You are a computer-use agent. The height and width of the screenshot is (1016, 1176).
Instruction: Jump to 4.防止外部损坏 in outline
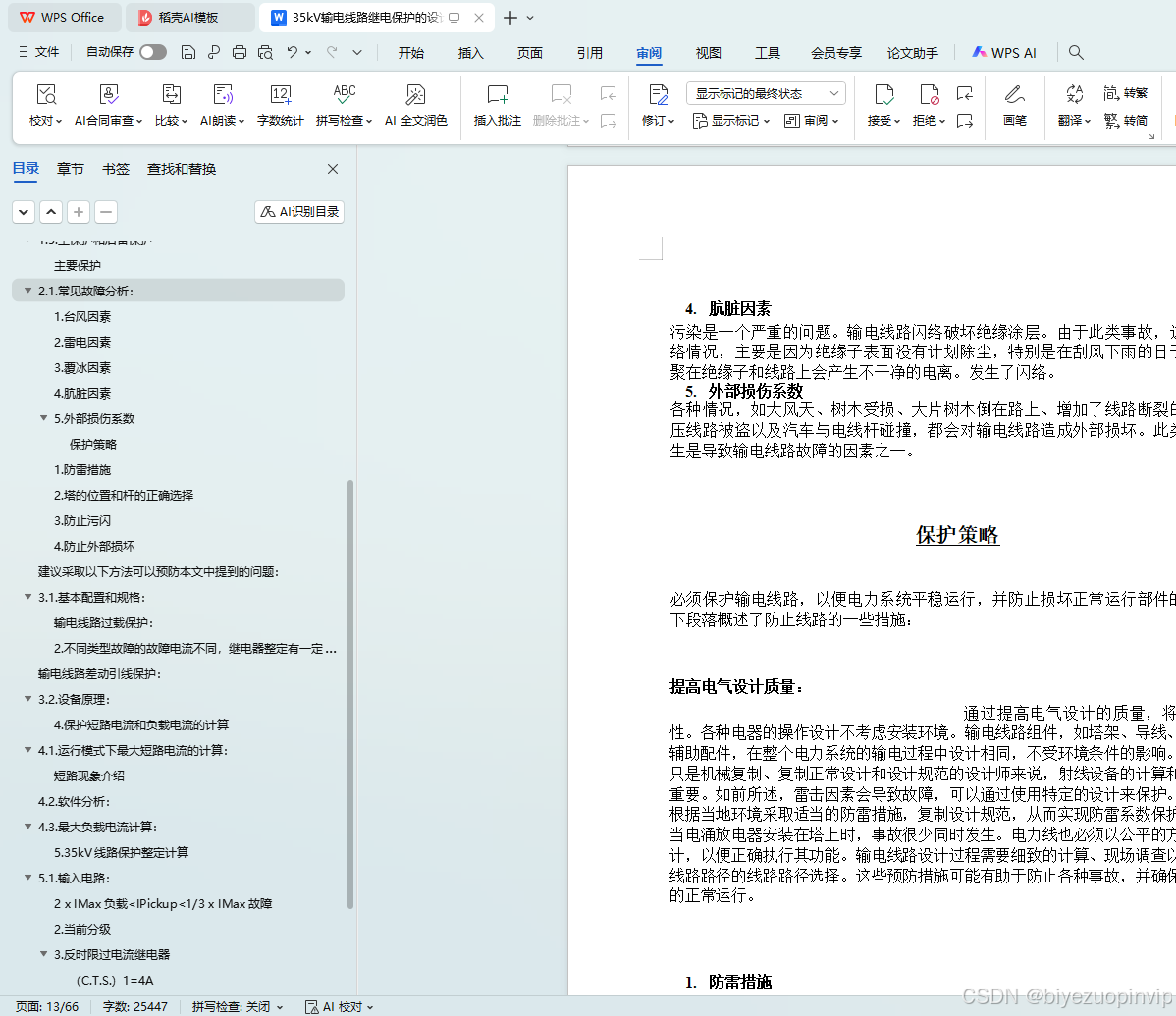coord(94,546)
